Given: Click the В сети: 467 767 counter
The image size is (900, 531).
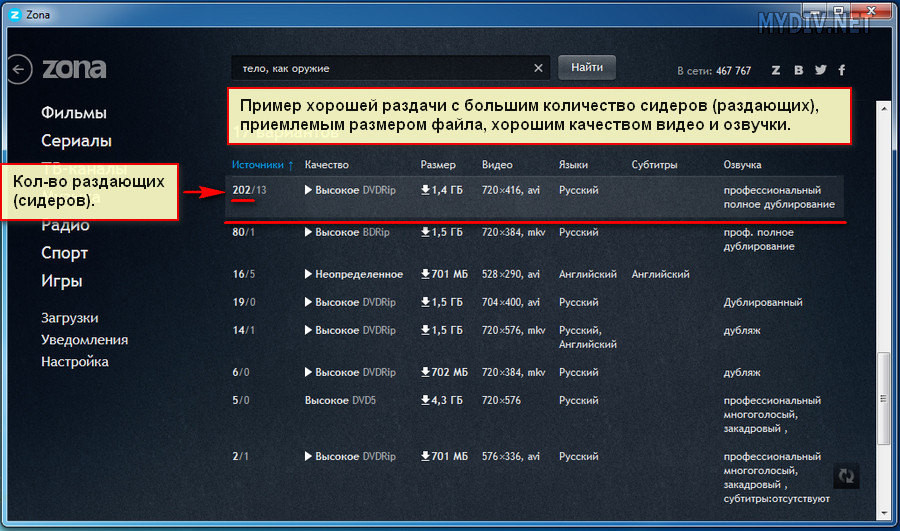Looking at the screenshot, I should tap(714, 71).
